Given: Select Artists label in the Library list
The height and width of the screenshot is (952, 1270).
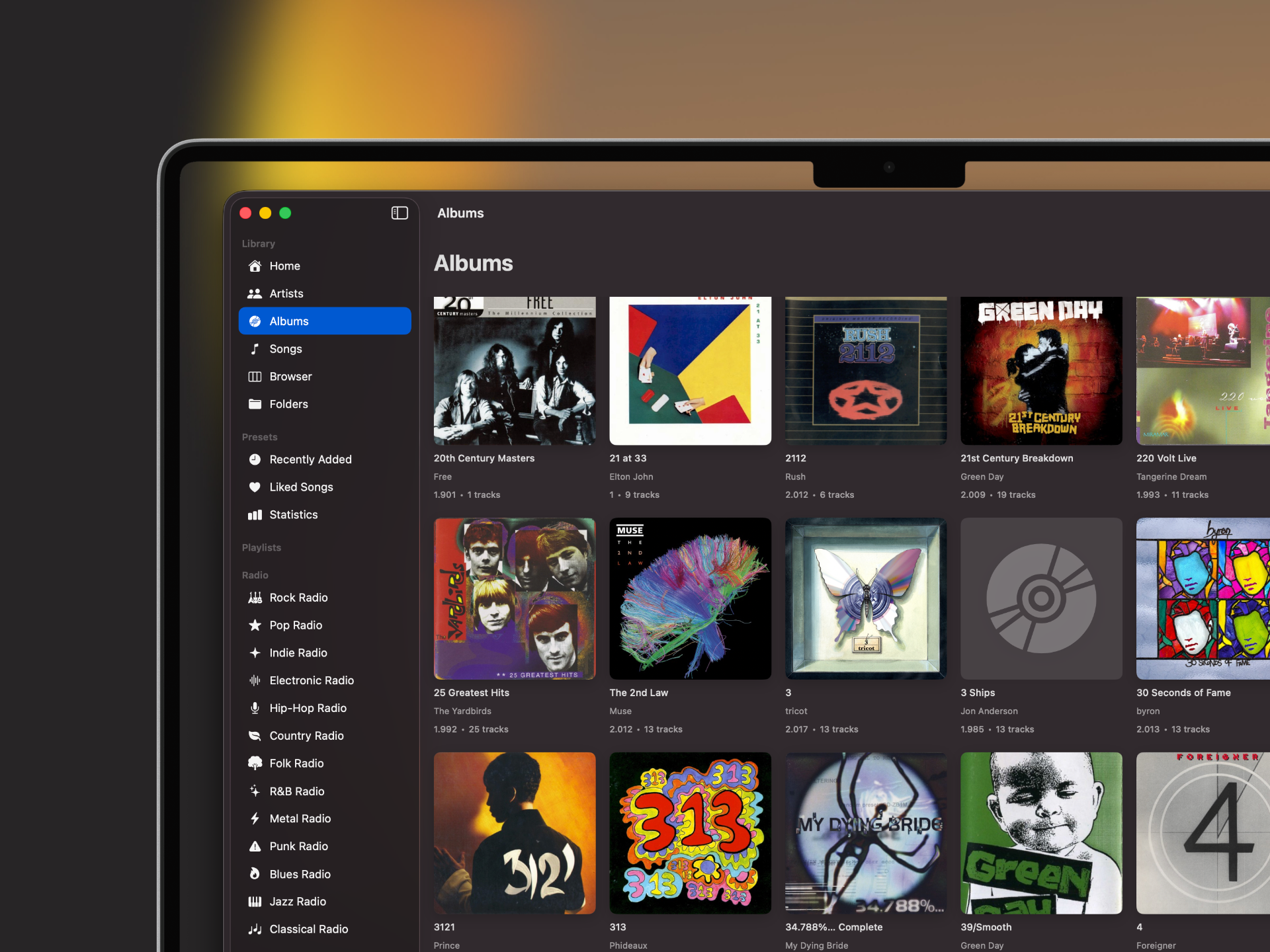Looking at the screenshot, I should tap(286, 294).
